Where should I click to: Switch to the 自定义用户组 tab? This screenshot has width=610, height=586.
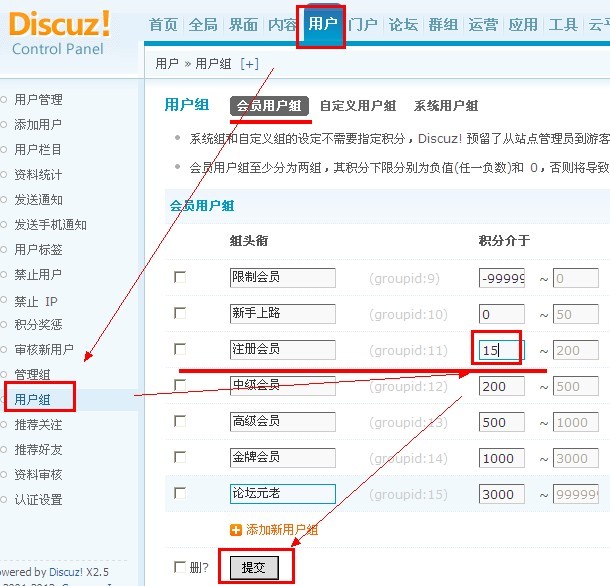(x=358, y=106)
